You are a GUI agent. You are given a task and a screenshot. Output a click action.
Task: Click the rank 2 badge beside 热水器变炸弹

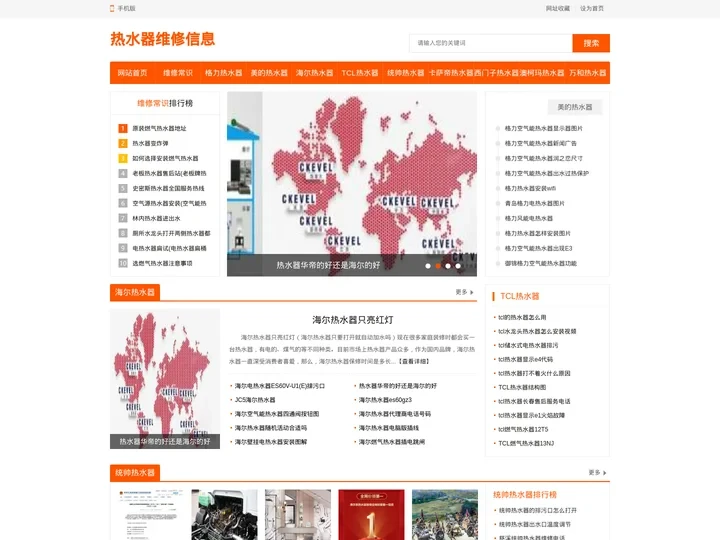tap(123, 143)
